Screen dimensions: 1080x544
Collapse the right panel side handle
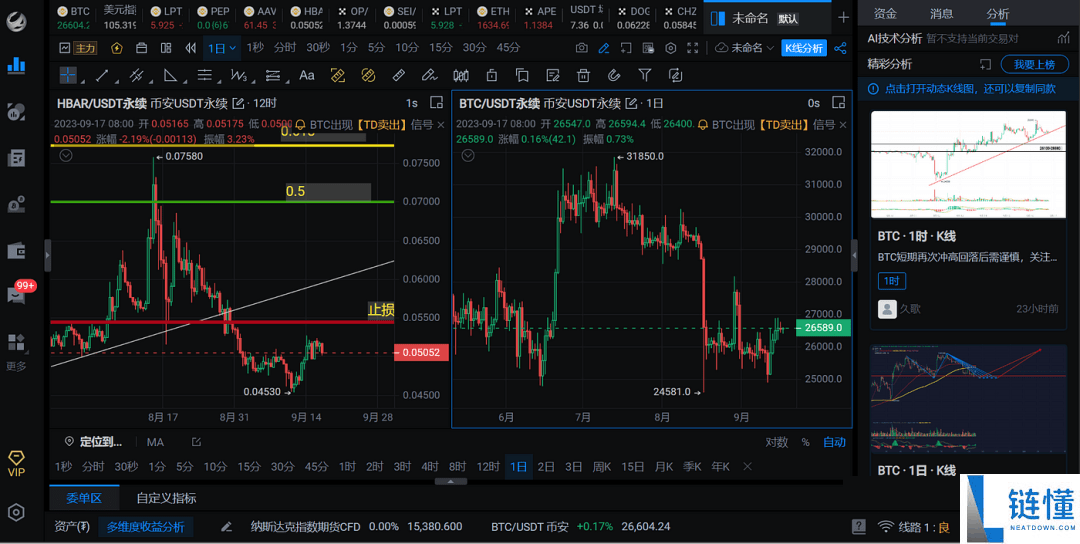click(855, 255)
